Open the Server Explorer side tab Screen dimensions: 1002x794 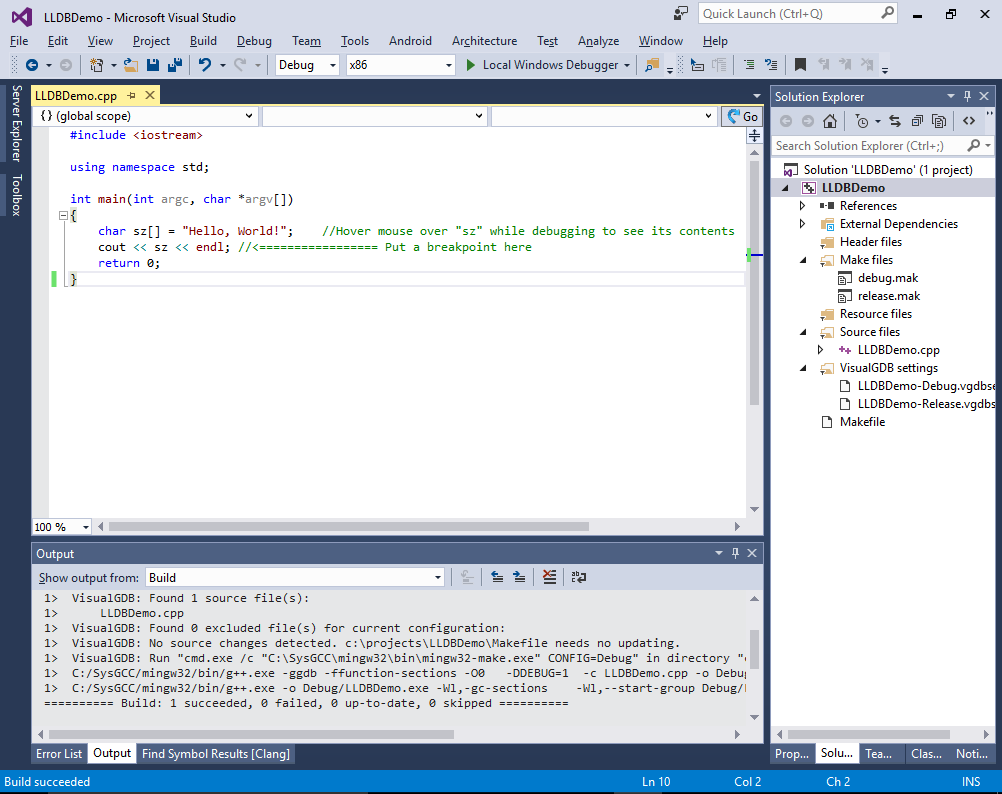pos(17,123)
